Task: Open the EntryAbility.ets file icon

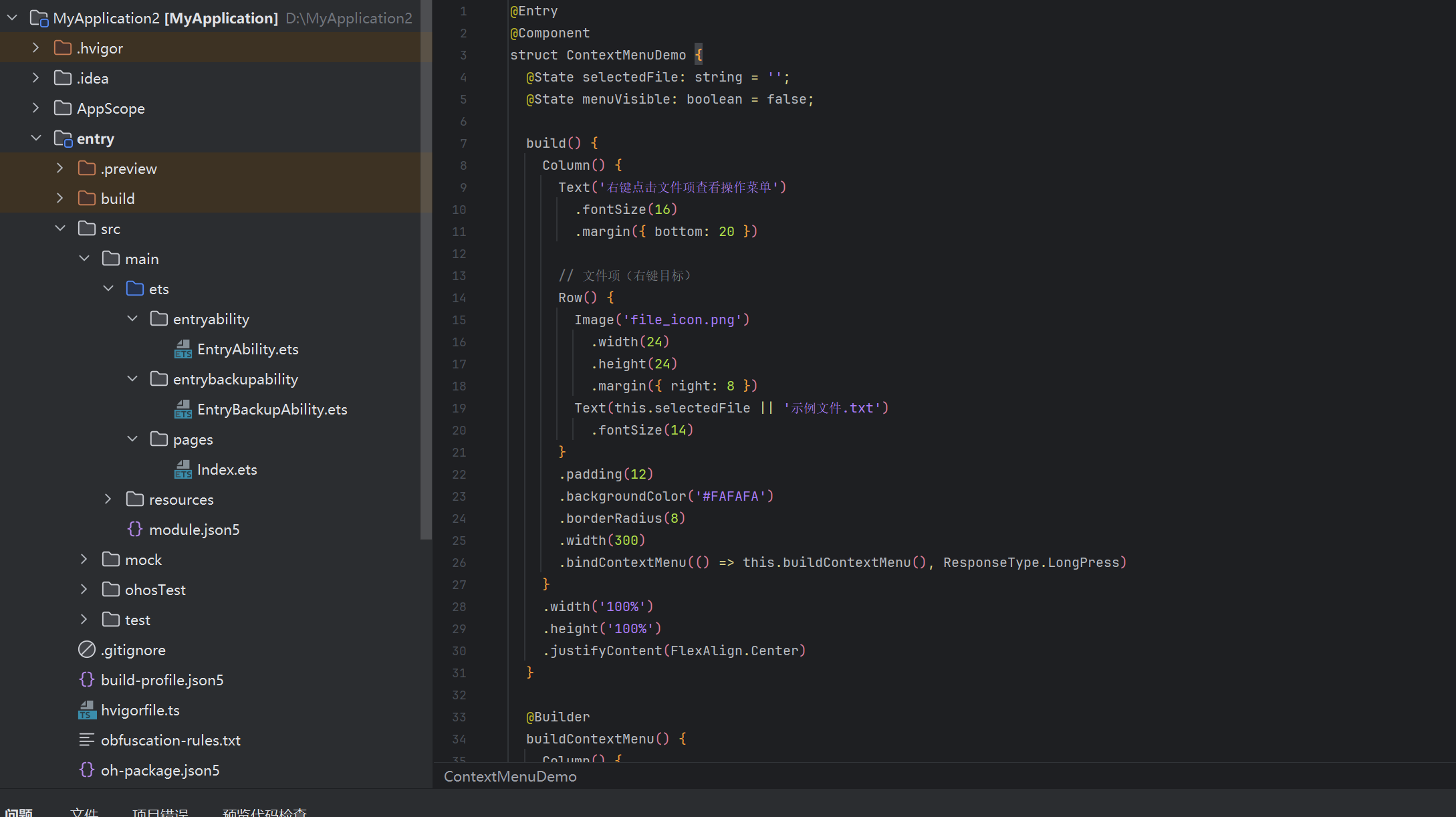Action: click(183, 349)
